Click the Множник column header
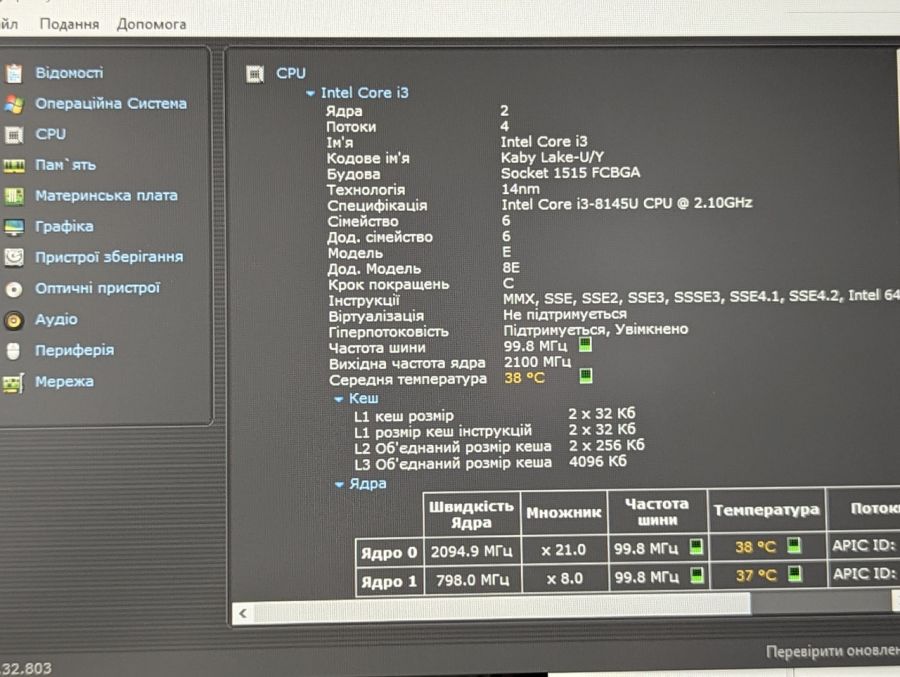 [x=564, y=512]
